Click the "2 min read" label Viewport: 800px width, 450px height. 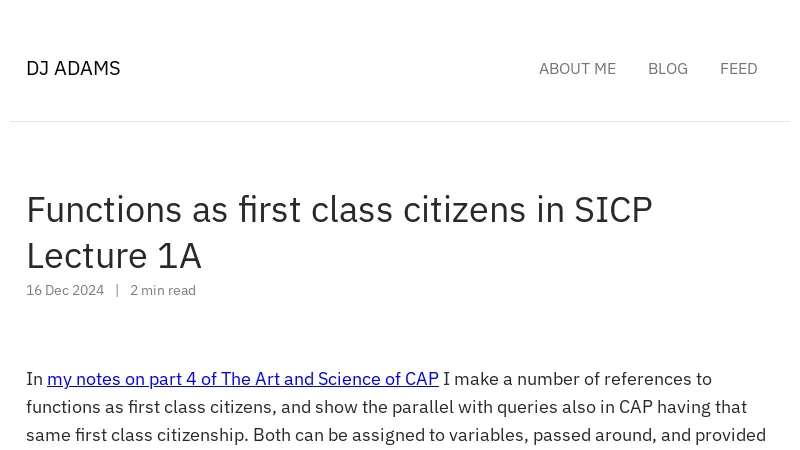coord(163,290)
